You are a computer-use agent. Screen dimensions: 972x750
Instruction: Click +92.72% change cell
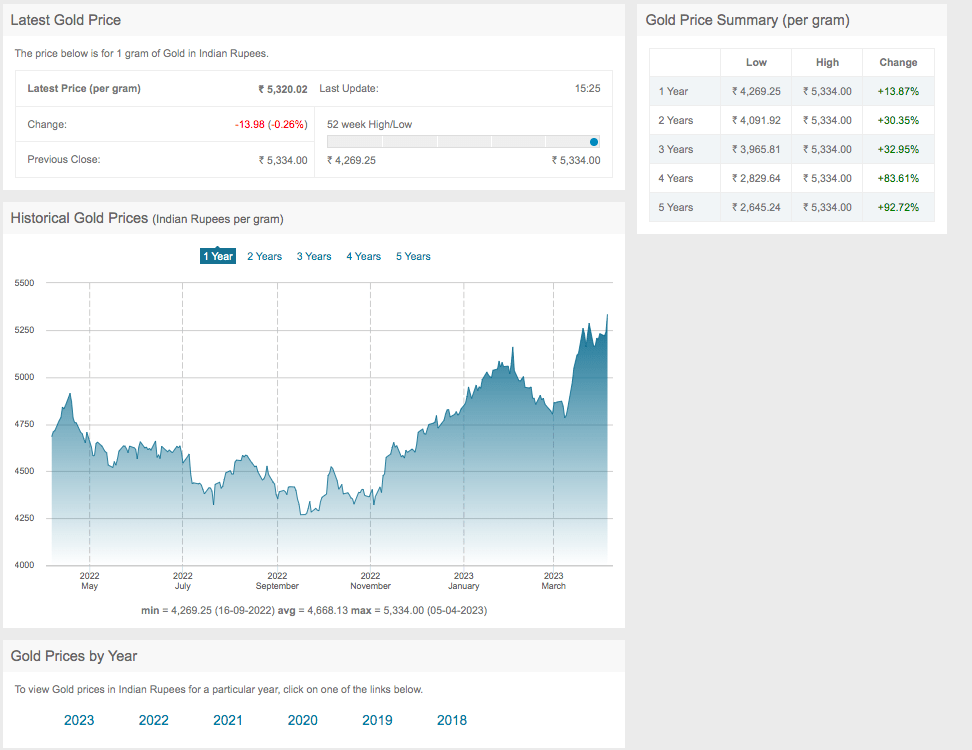pos(898,208)
